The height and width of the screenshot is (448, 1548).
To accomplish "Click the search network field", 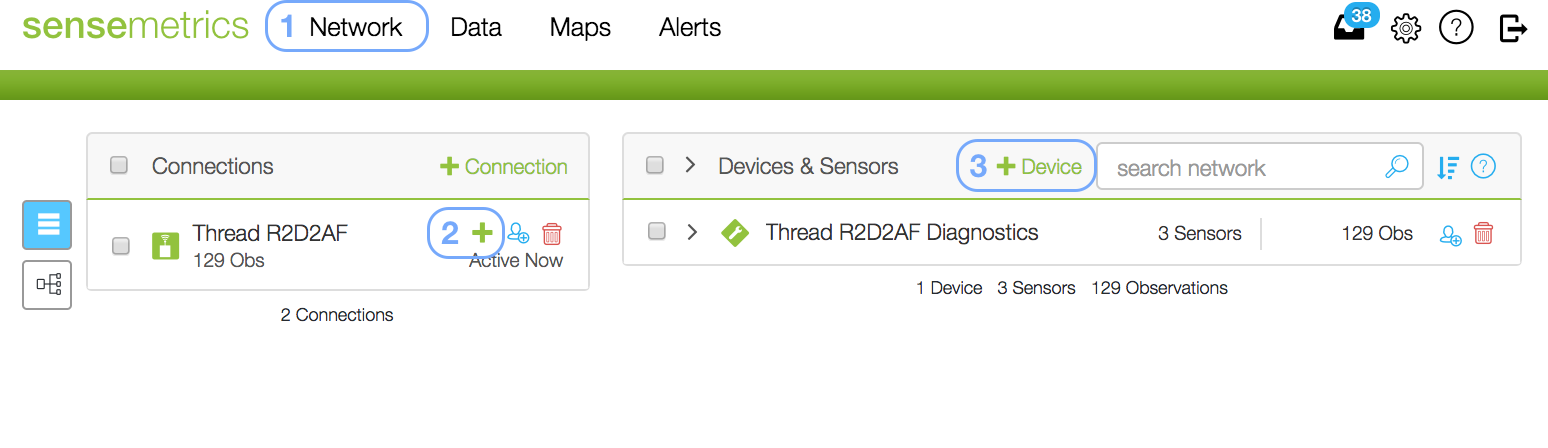I will coord(1260,167).
